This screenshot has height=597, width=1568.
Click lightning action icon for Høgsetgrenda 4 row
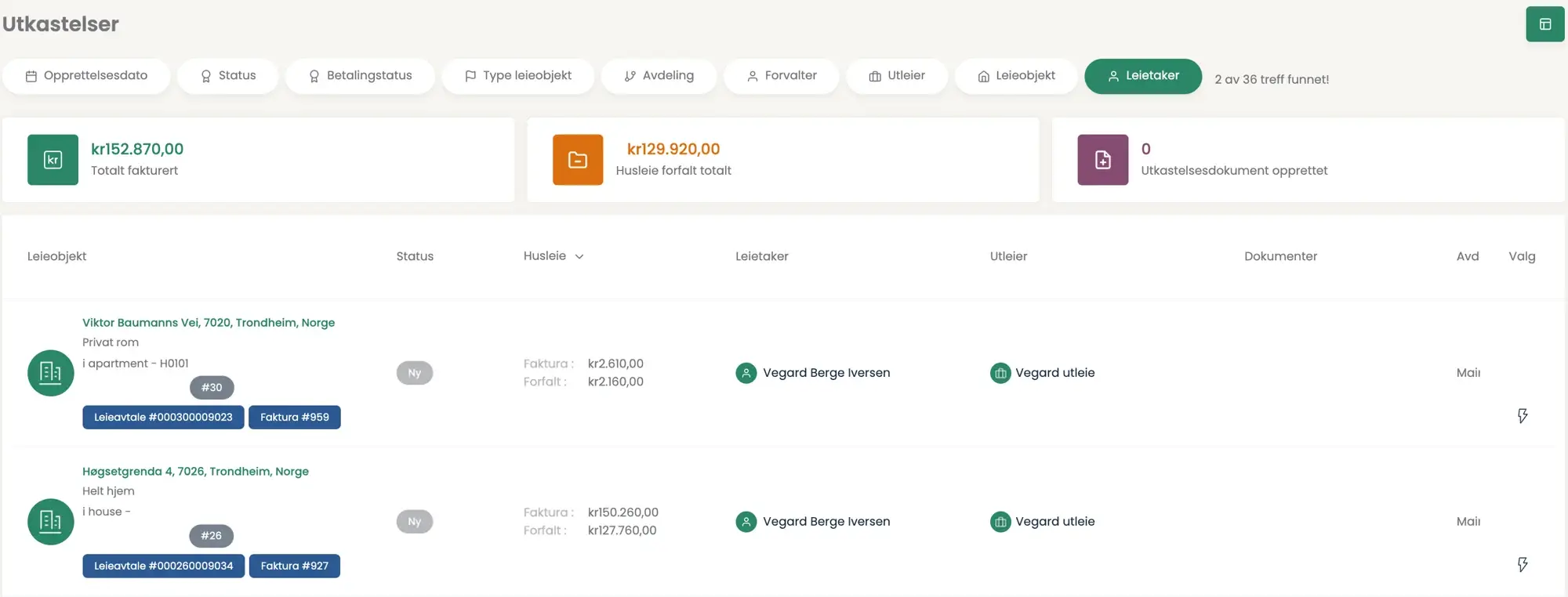point(1522,564)
